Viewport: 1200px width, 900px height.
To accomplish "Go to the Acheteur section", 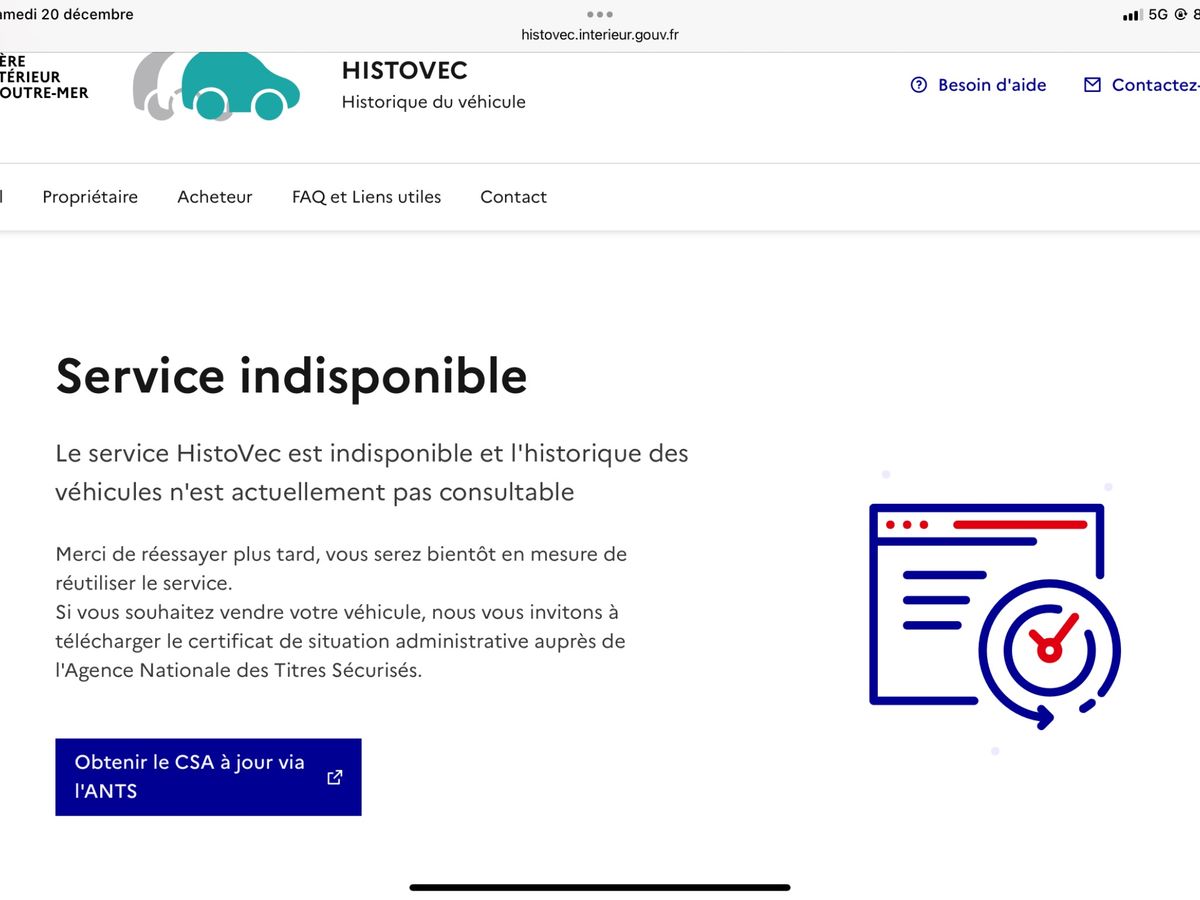I will coord(215,197).
